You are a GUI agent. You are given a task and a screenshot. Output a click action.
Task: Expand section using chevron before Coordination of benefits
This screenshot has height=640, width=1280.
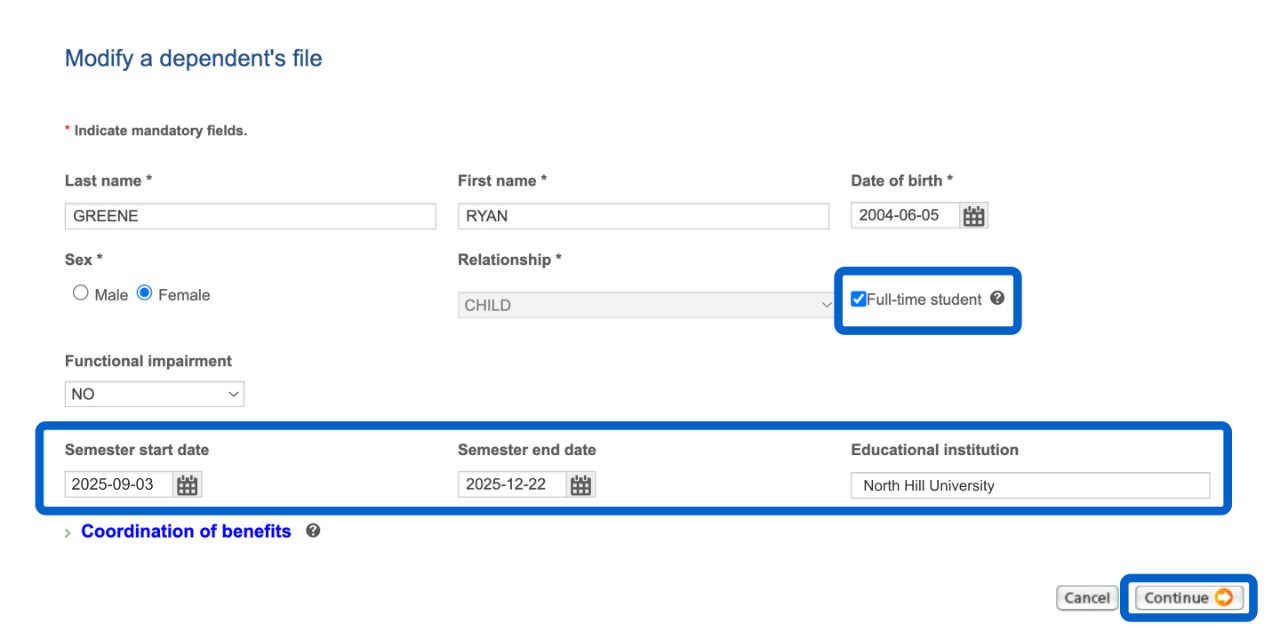tap(68, 533)
